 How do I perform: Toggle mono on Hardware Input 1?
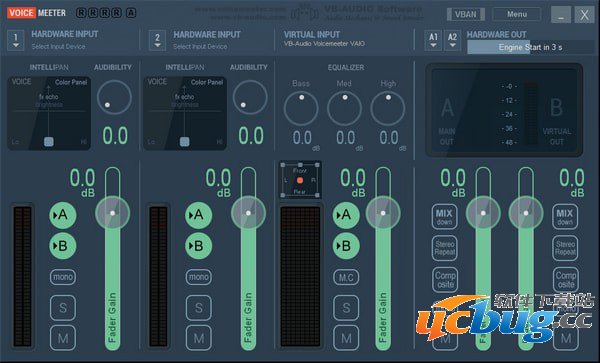[63, 277]
